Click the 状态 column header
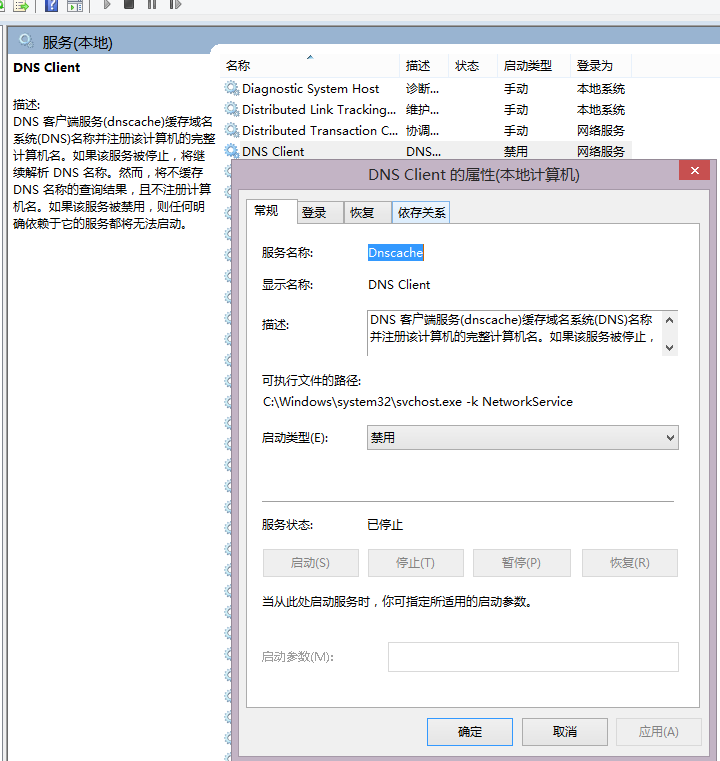Screen dimensions: 720x761 [473, 66]
